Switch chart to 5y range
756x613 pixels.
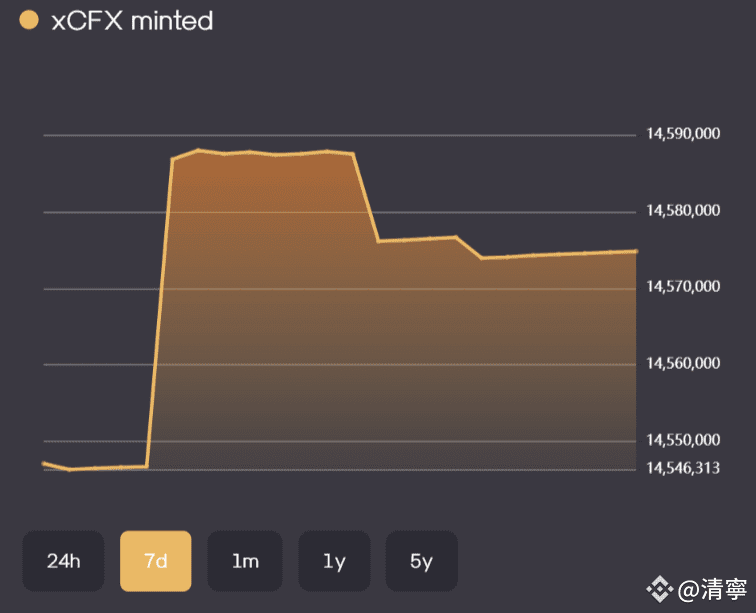421,561
